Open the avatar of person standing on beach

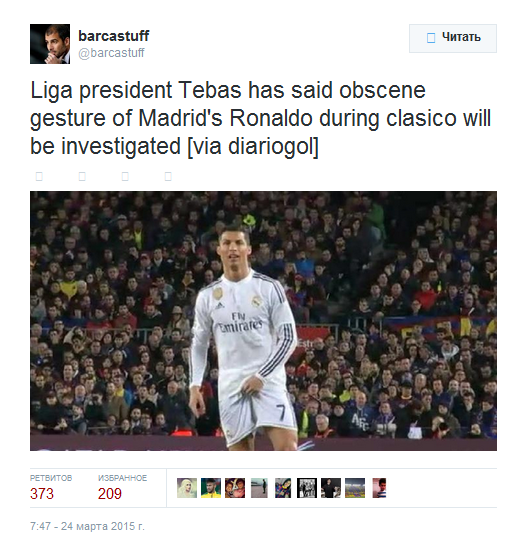pyautogui.click(x=259, y=488)
